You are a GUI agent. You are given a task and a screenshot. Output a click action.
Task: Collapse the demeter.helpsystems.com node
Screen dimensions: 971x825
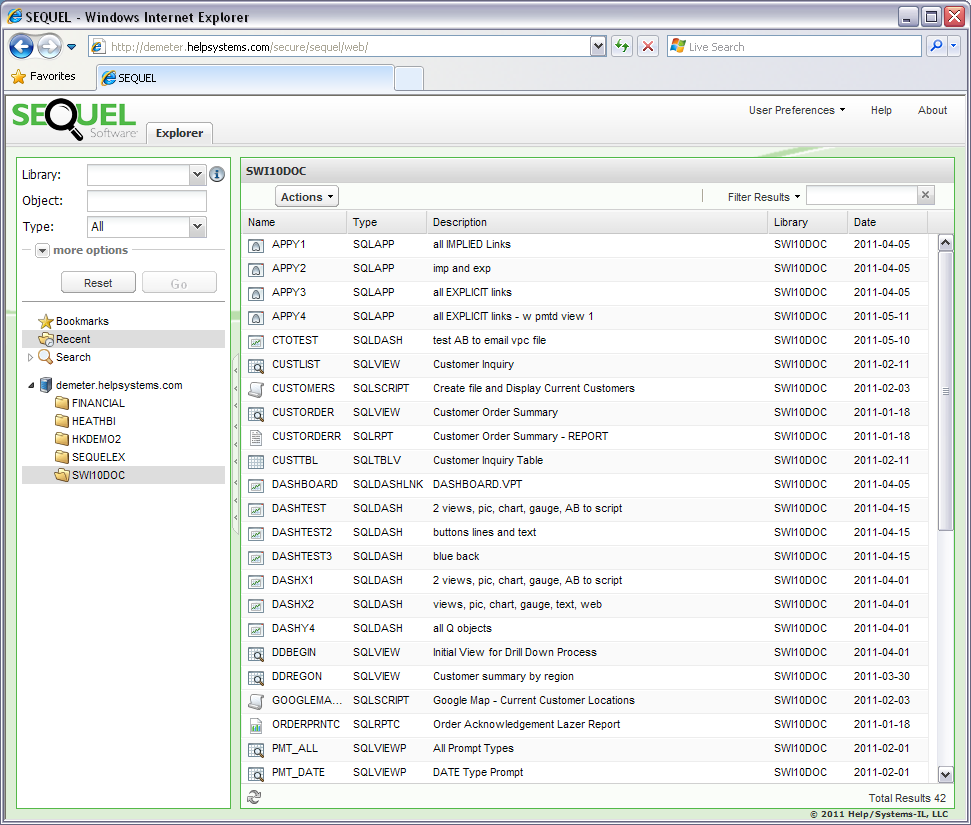(x=30, y=385)
